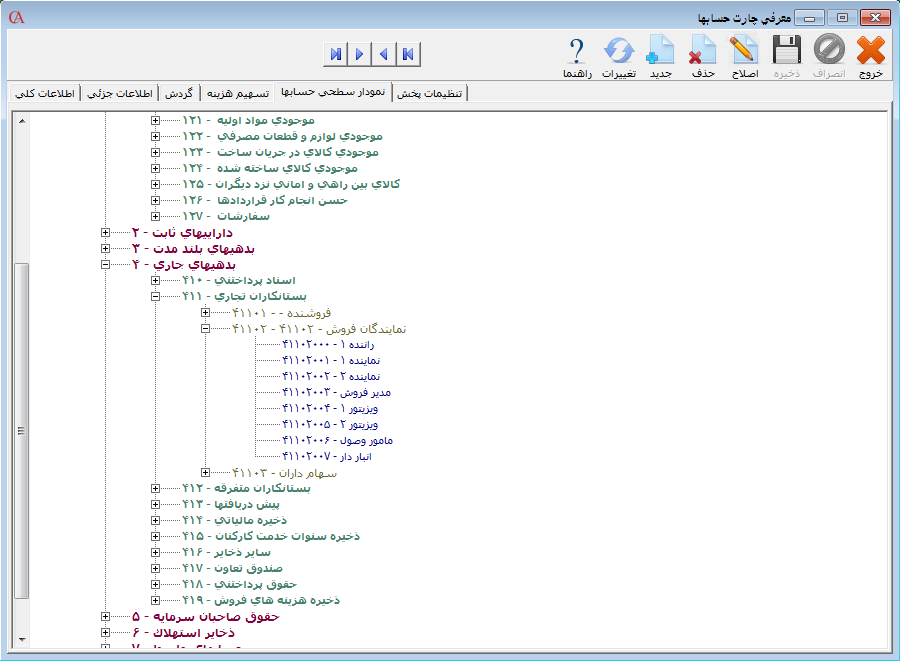Collapse the بدهیهای جاری - ۴ node
This screenshot has height=661, width=900.
pyautogui.click(x=106, y=265)
